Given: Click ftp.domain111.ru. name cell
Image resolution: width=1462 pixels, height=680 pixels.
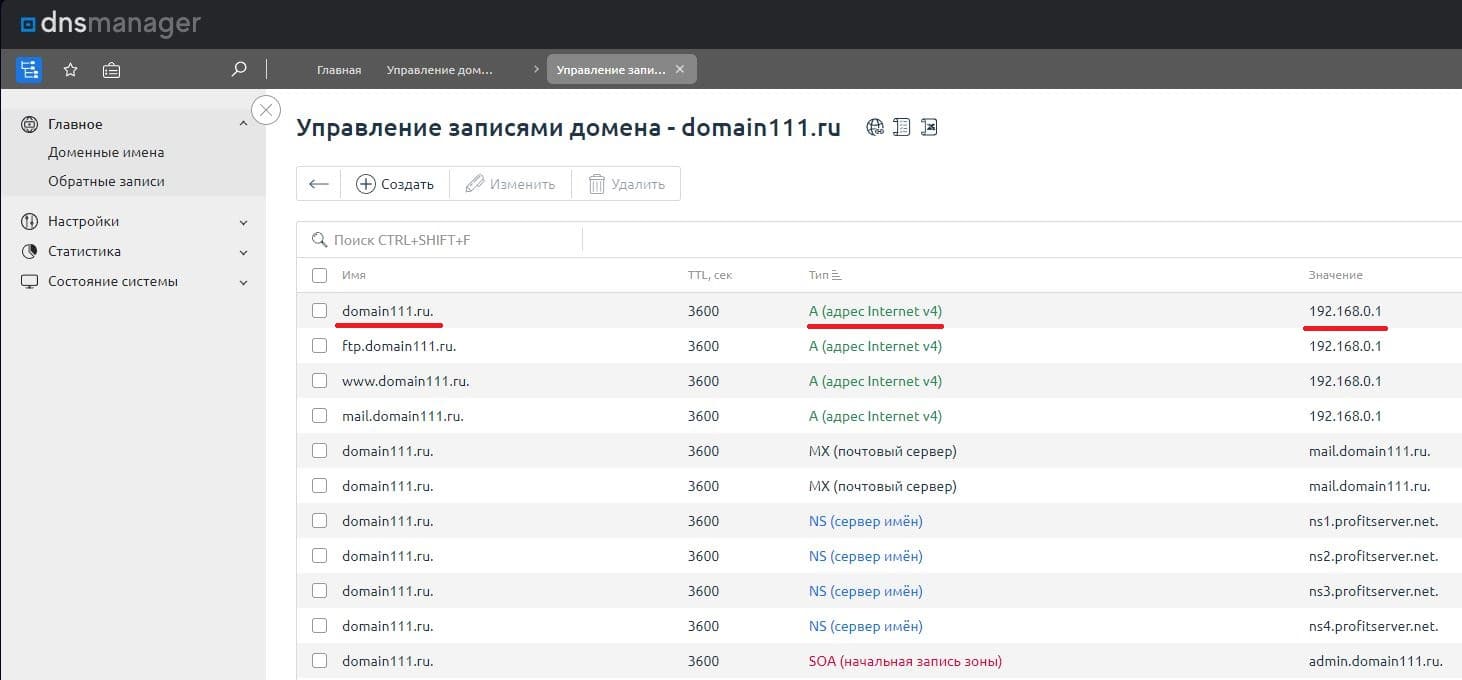Looking at the screenshot, I should (399, 346).
